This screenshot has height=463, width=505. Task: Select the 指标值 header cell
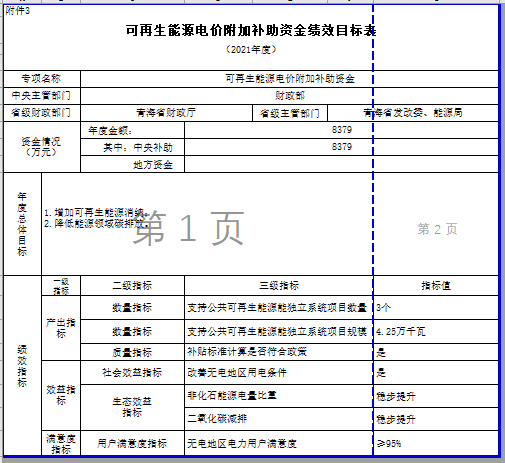[x=436, y=286]
